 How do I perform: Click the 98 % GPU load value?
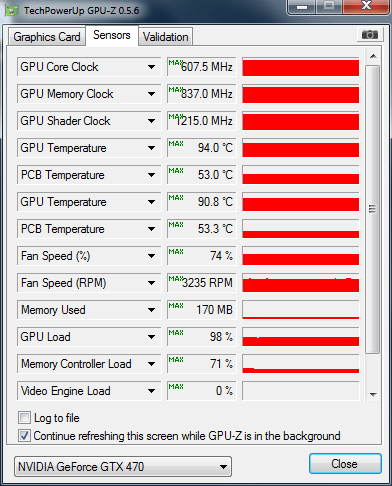(202, 337)
